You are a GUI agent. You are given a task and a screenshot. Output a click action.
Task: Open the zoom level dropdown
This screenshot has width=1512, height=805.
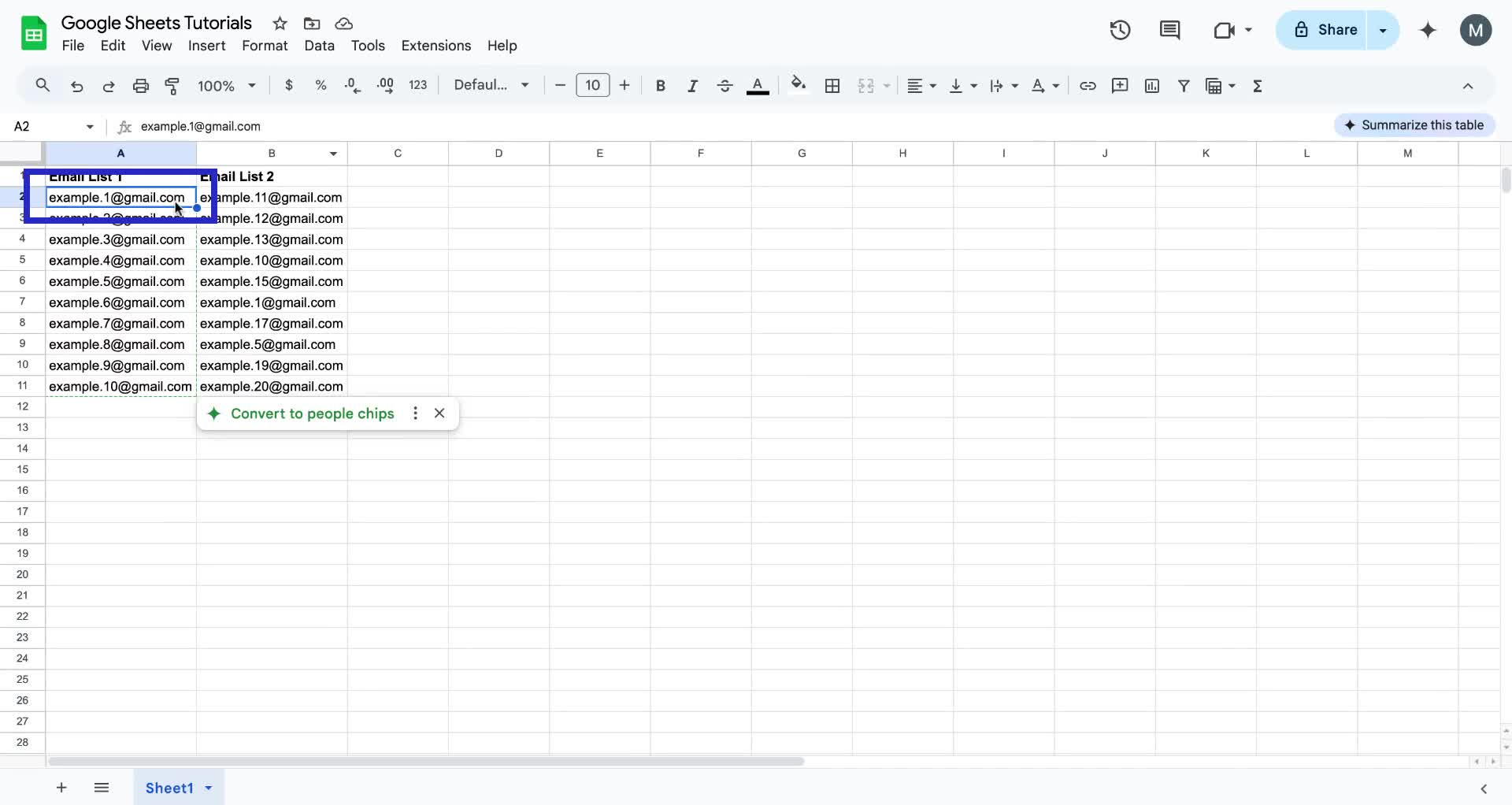[226, 86]
